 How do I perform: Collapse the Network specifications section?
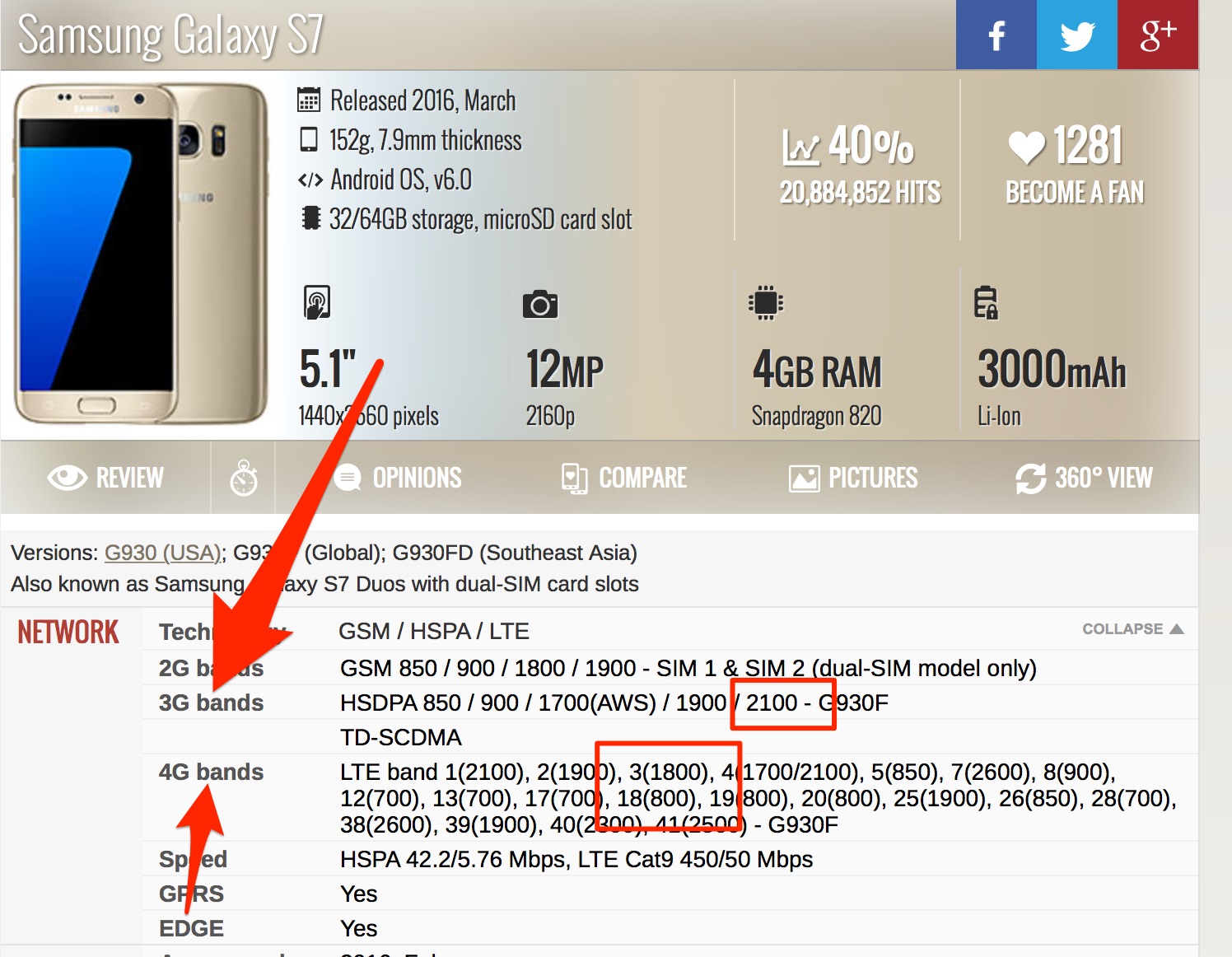[1132, 629]
